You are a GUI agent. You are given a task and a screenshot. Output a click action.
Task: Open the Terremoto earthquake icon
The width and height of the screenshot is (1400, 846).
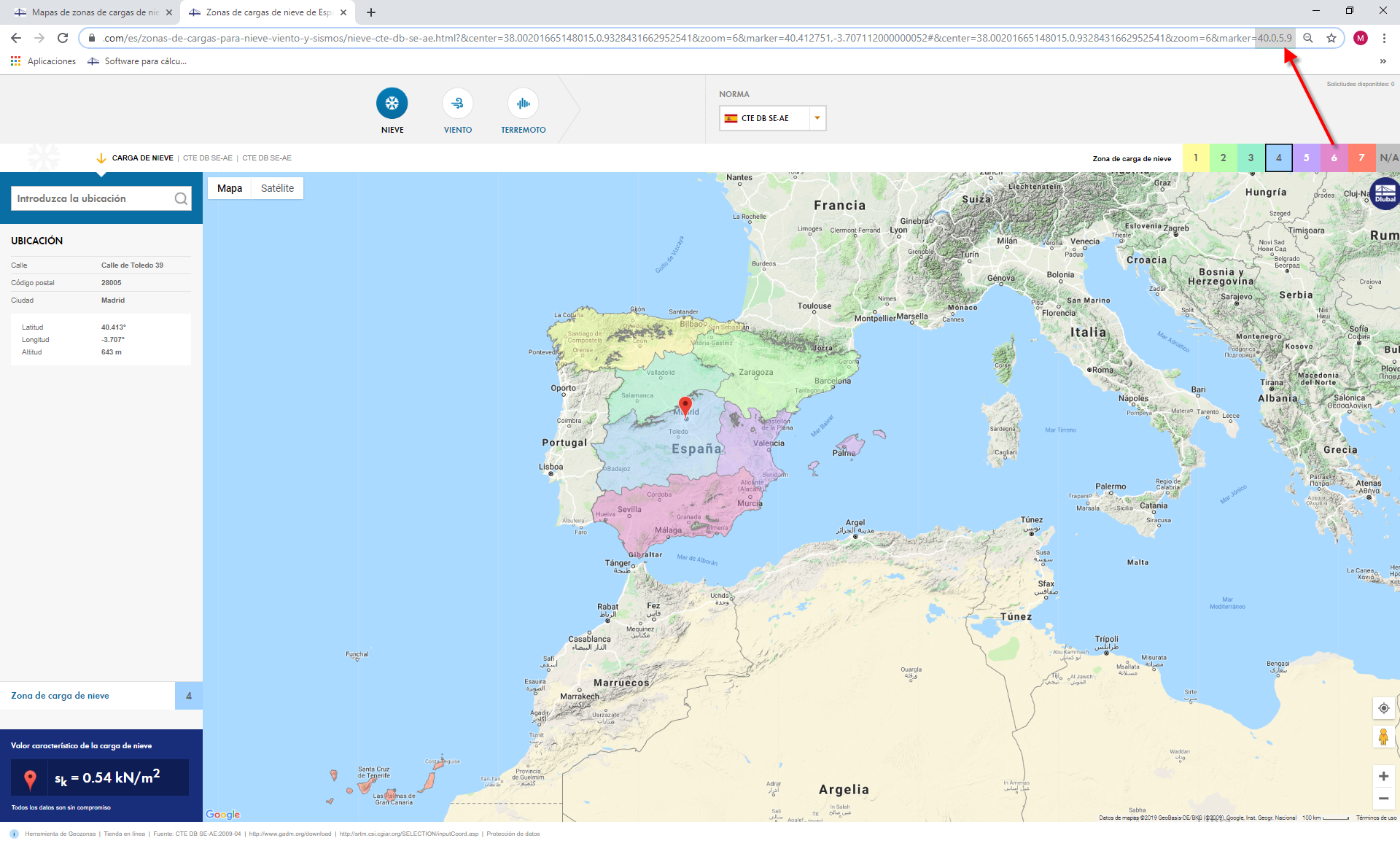(523, 104)
